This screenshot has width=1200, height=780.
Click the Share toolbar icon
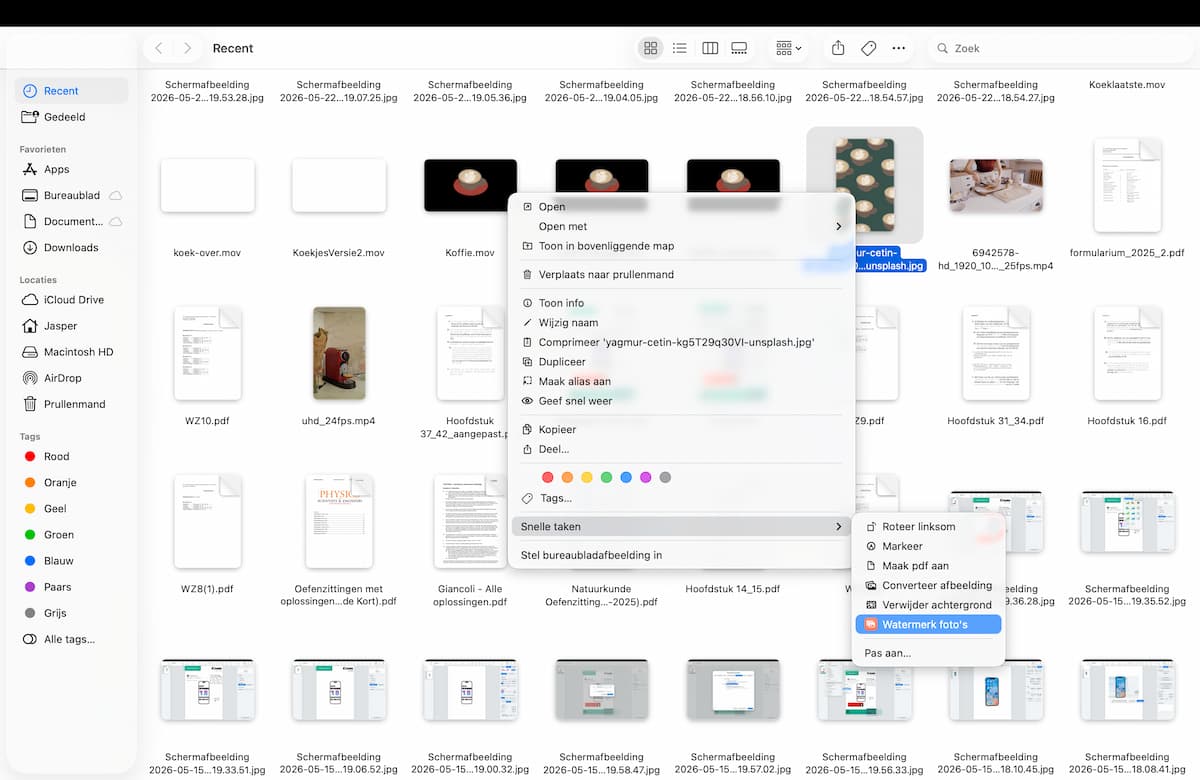[838, 48]
